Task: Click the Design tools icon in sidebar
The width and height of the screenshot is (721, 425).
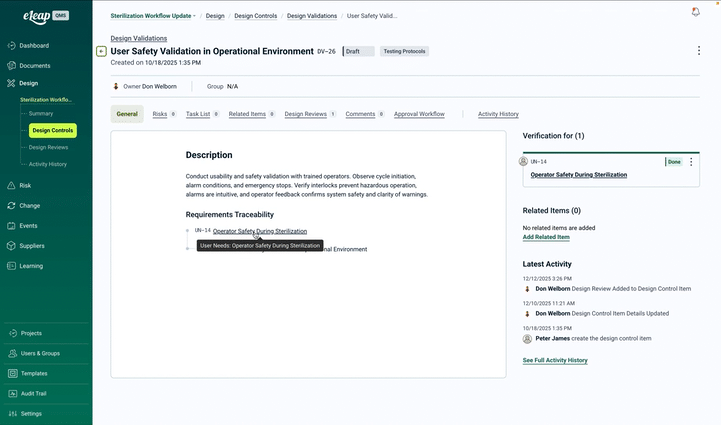Action: [11, 83]
